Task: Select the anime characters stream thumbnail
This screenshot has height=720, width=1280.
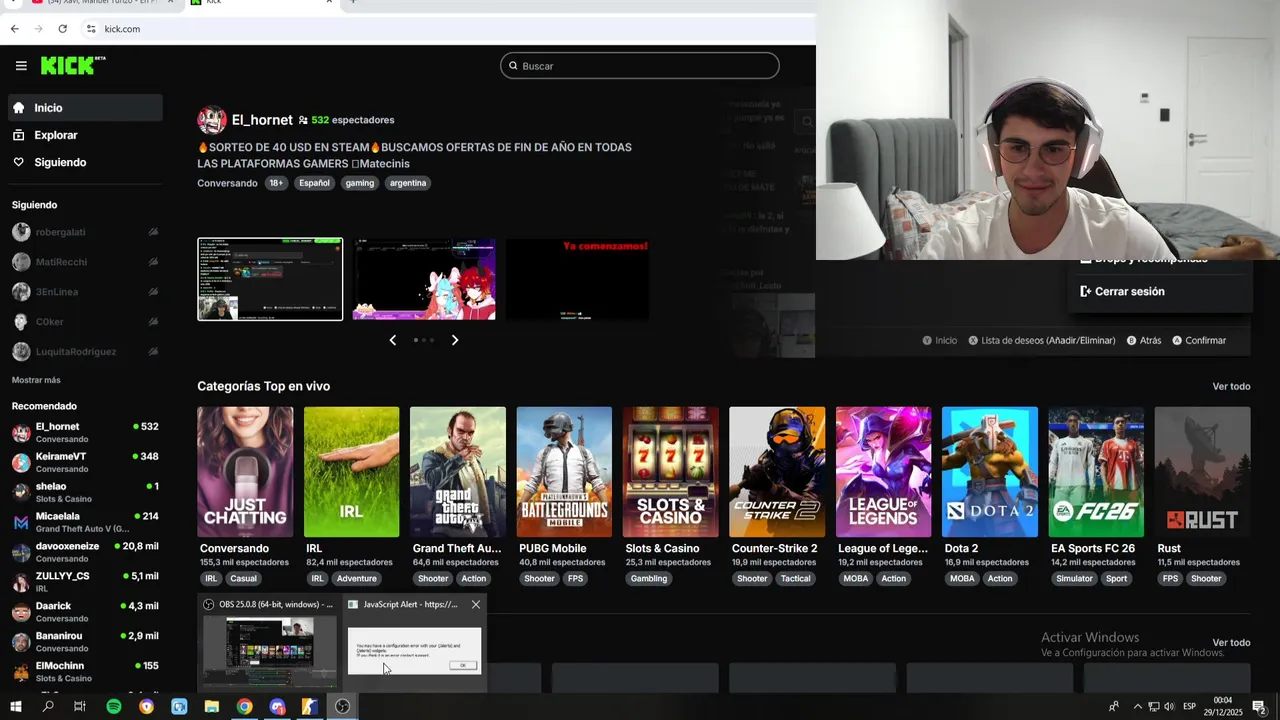Action: pos(424,279)
